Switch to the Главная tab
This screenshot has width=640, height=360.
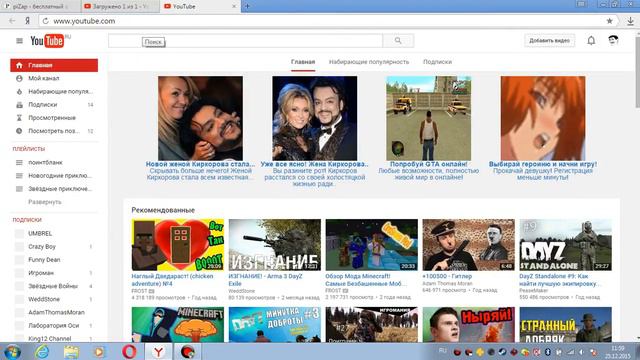[303, 62]
